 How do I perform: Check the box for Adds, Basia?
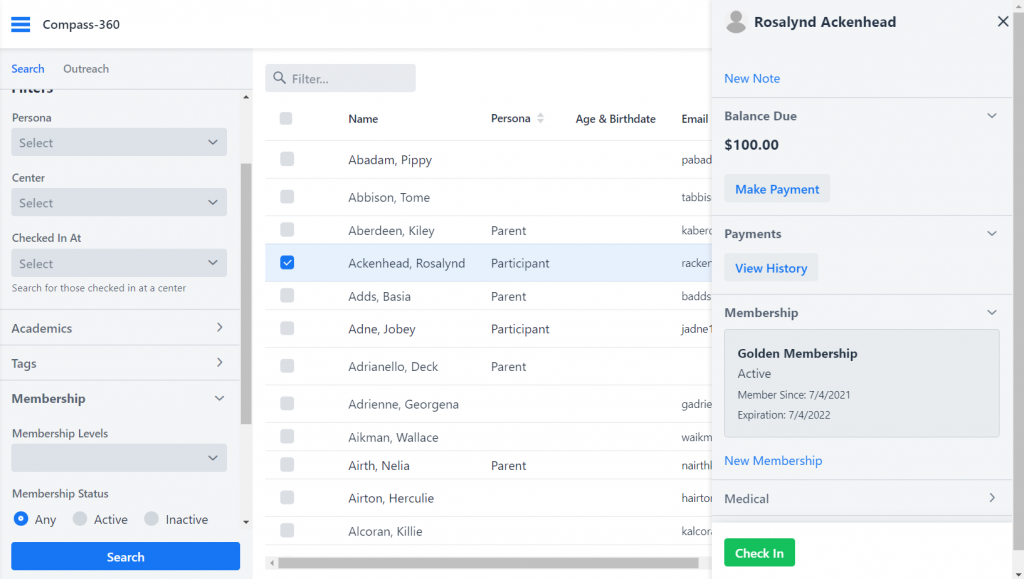(x=287, y=296)
